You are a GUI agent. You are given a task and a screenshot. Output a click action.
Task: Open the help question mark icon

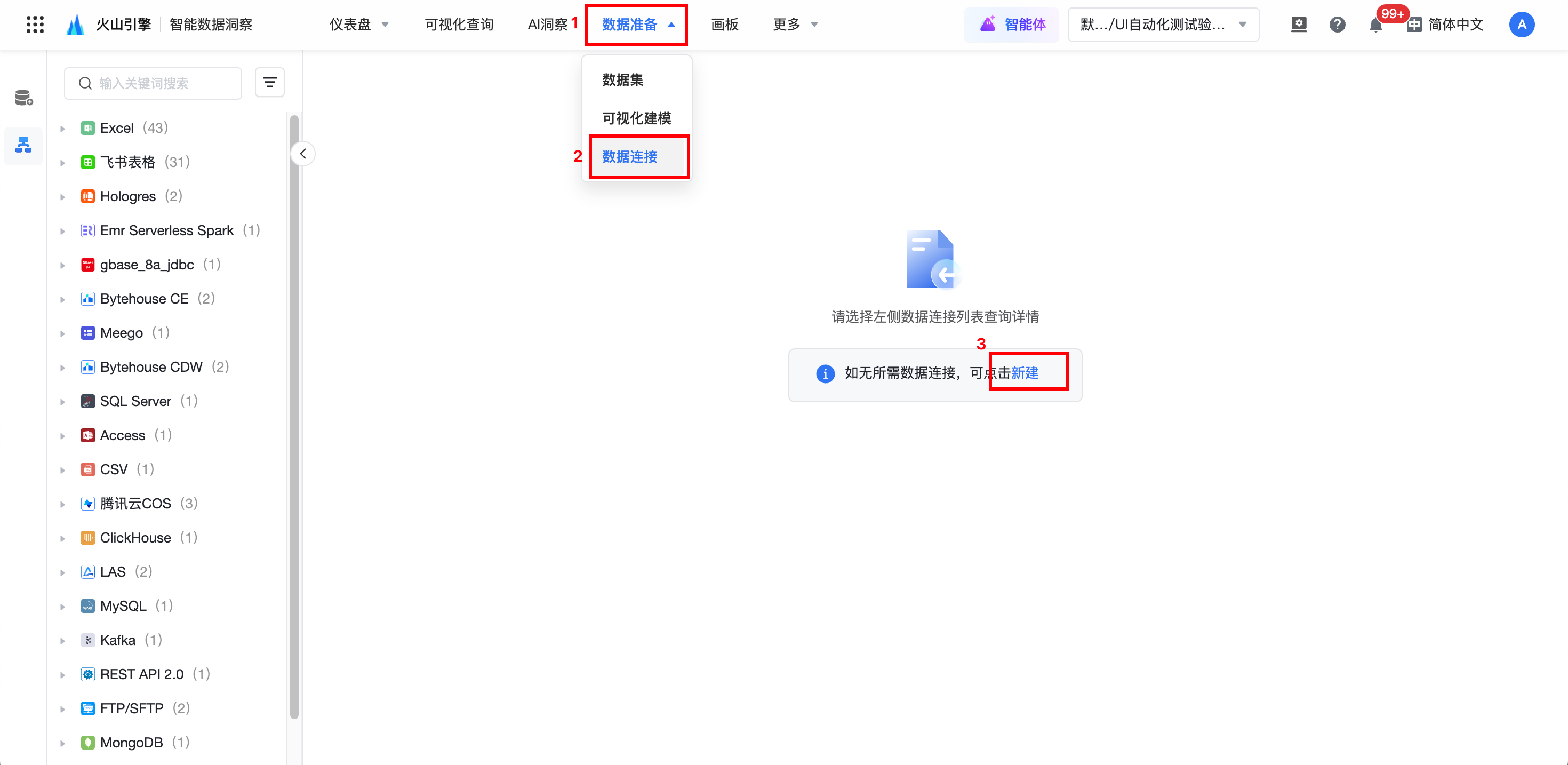1337,25
